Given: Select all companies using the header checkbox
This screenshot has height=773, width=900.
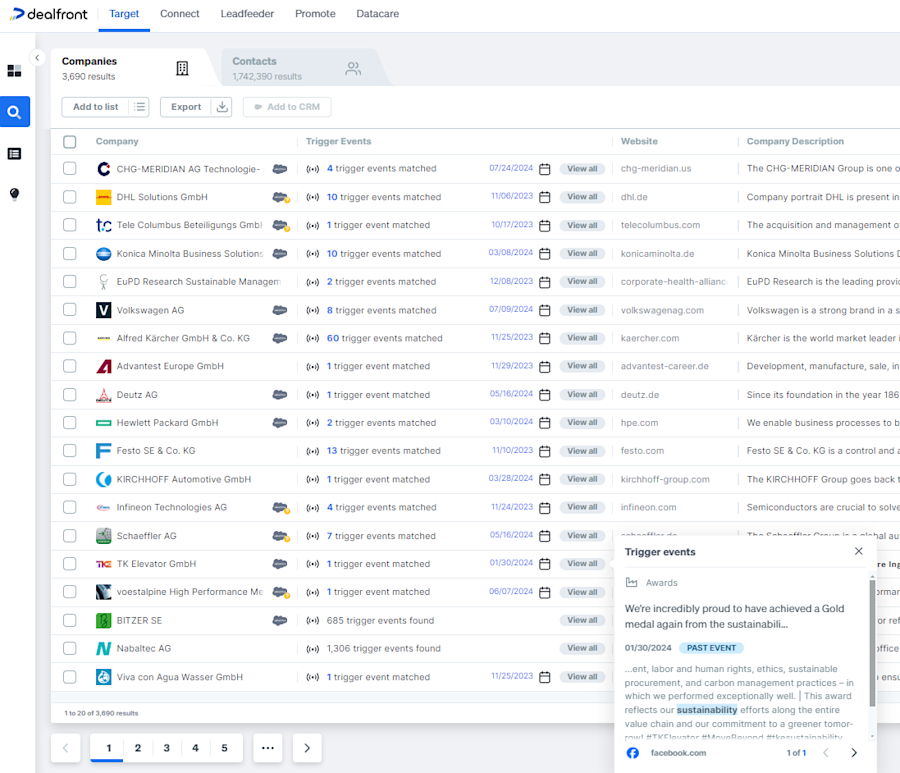Looking at the screenshot, I should pyautogui.click(x=70, y=142).
